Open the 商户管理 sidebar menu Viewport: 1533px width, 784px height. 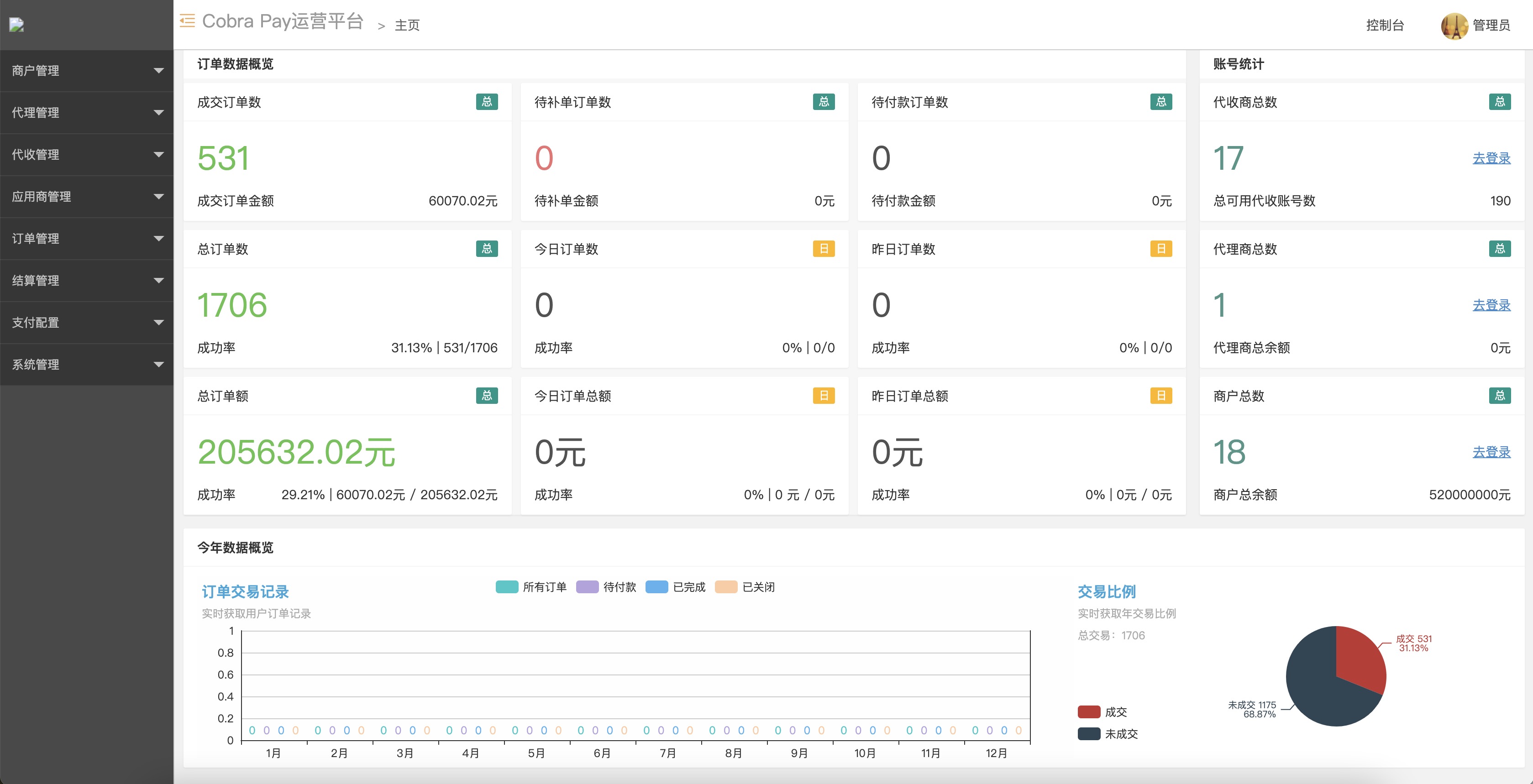pyautogui.click(x=86, y=71)
